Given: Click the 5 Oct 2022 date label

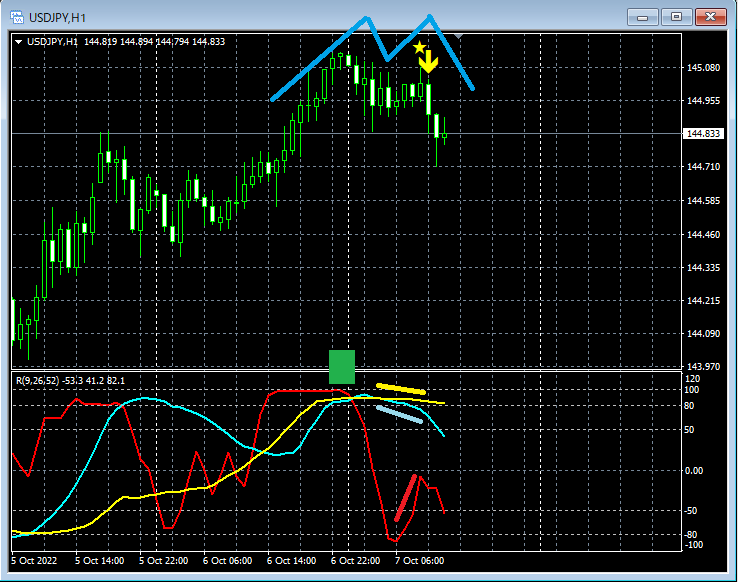Looking at the screenshot, I should (x=34, y=561).
